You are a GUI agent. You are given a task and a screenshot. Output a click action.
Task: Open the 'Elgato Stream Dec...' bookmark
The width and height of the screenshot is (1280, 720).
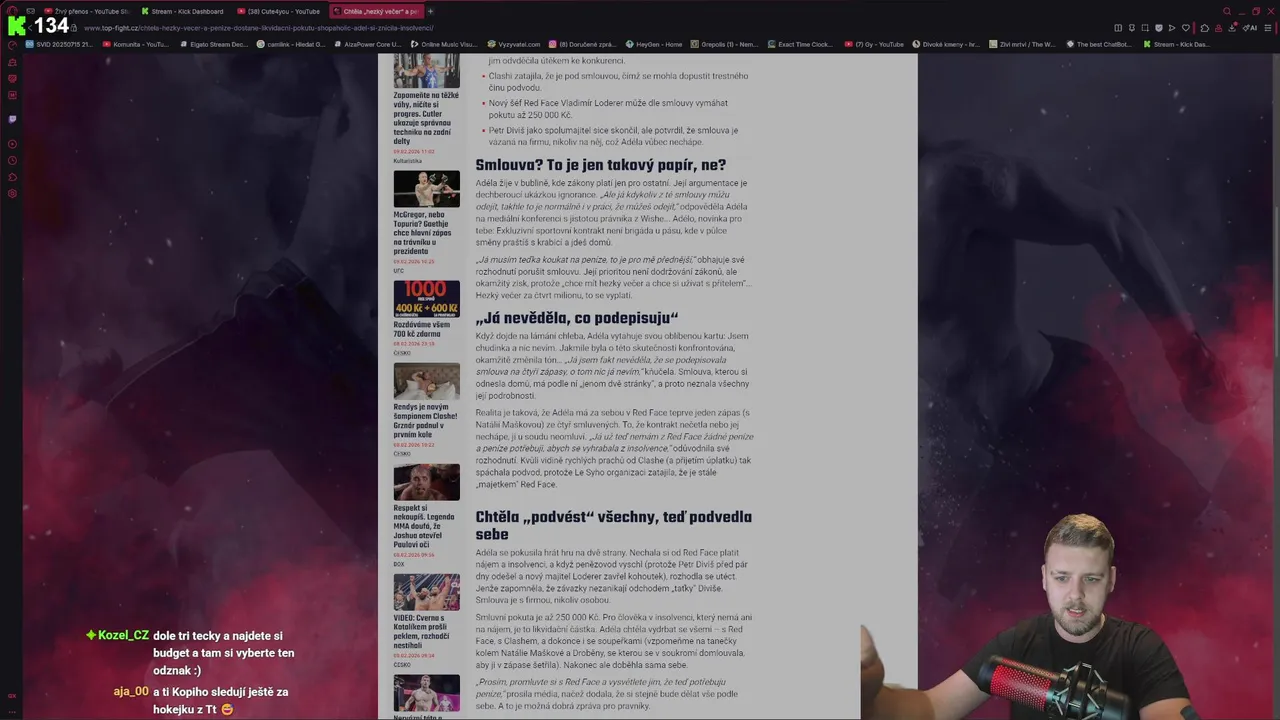(x=212, y=44)
